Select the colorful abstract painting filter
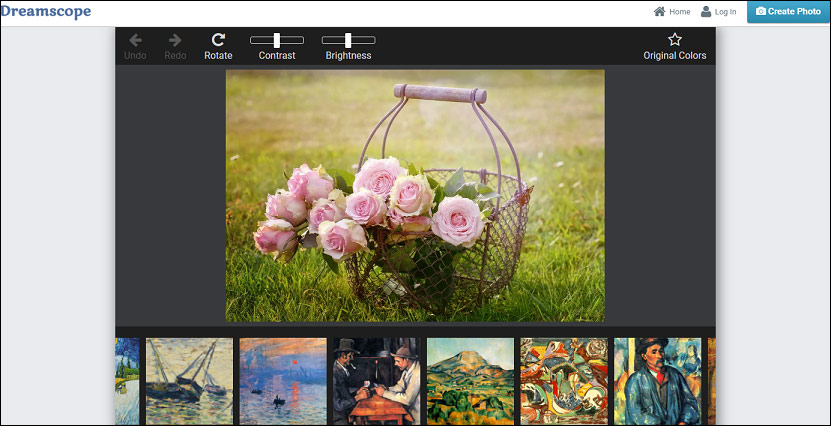This screenshot has height=426, width=831. [564, 381]
